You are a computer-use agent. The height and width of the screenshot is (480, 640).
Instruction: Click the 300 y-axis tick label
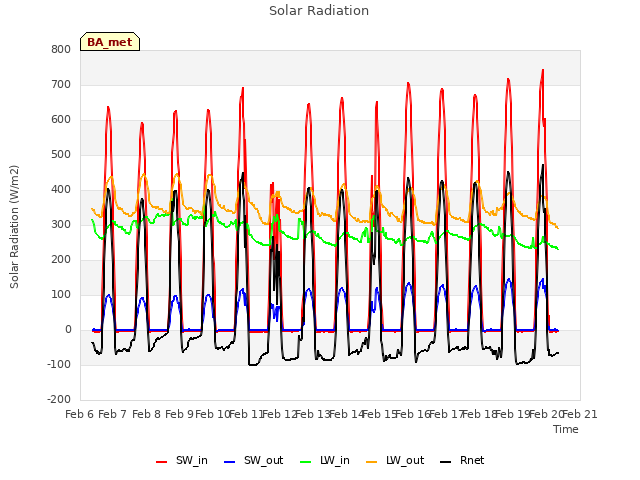tap(61, 224)
